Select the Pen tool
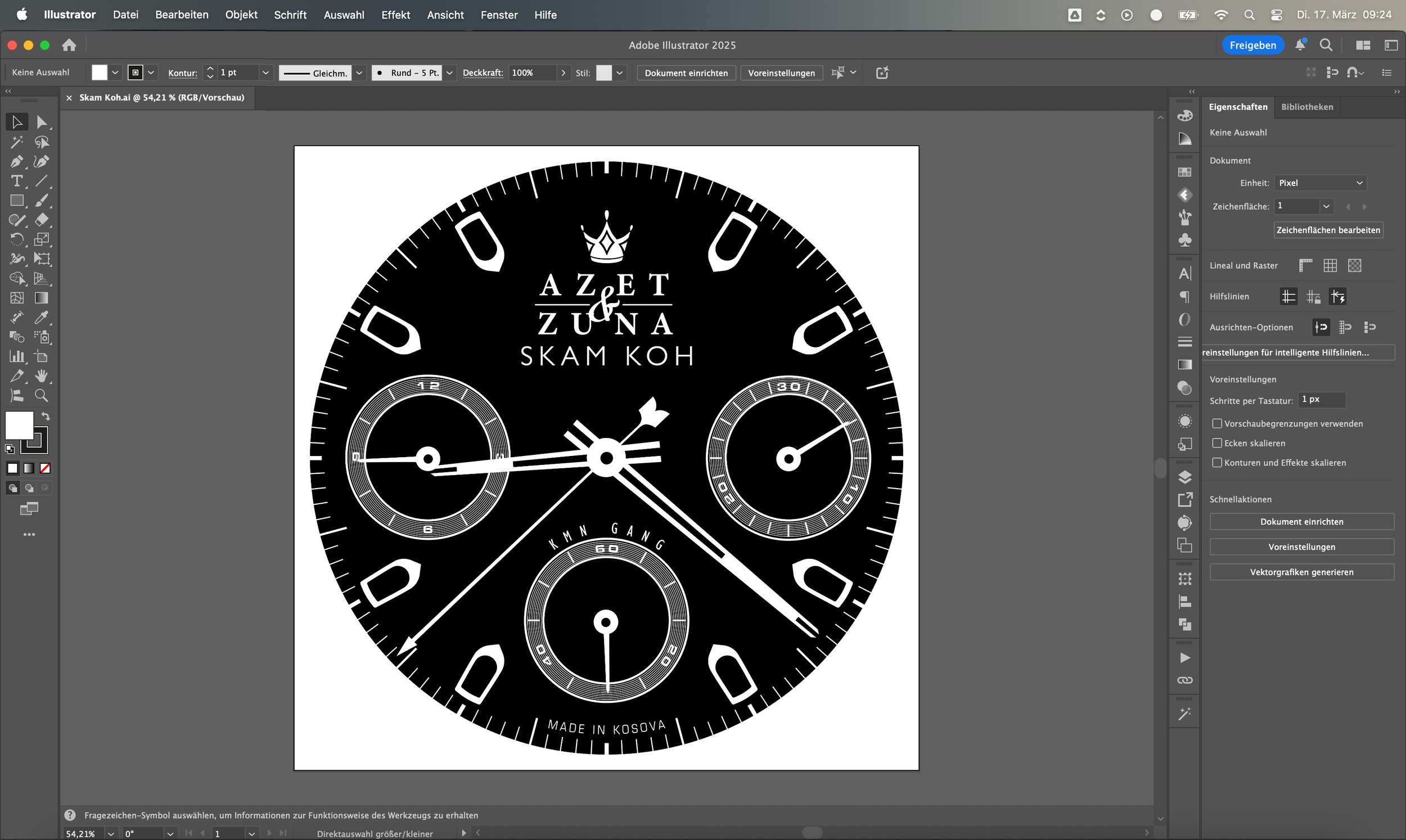 click(x=16, y=162)
